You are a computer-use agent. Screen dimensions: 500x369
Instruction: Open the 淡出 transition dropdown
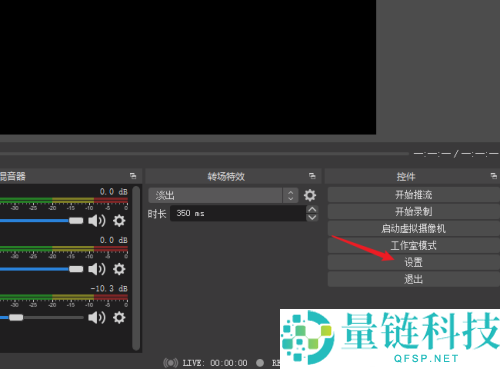pyautogui.click(x=223, y=195)
